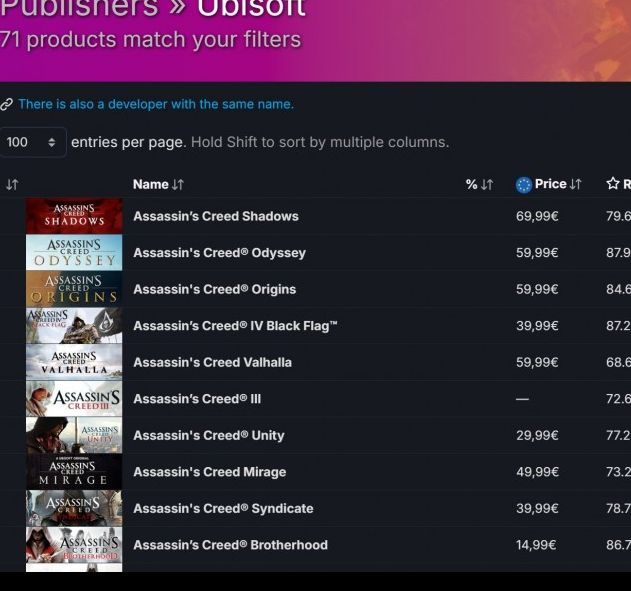Select Assassin's Creed Origins title

pyautogui.click(x=214, y=289)
